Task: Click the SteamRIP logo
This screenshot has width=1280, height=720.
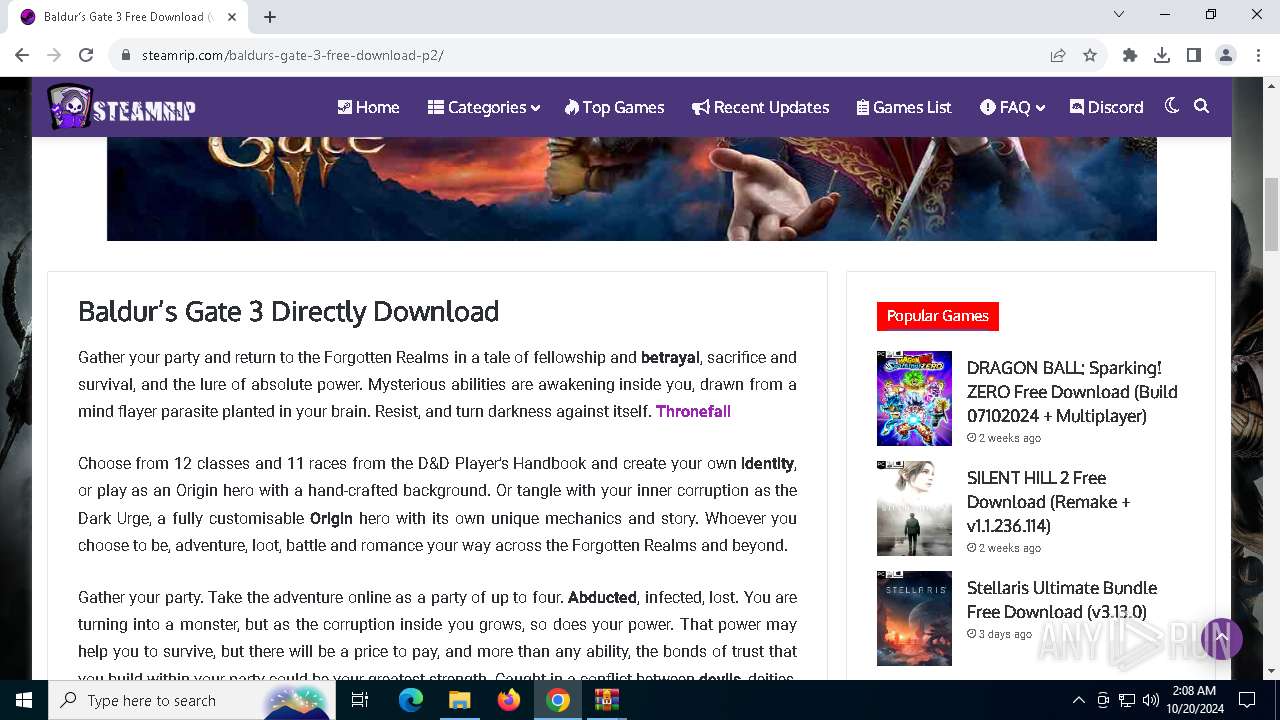Action: click(x=121, y=107)
